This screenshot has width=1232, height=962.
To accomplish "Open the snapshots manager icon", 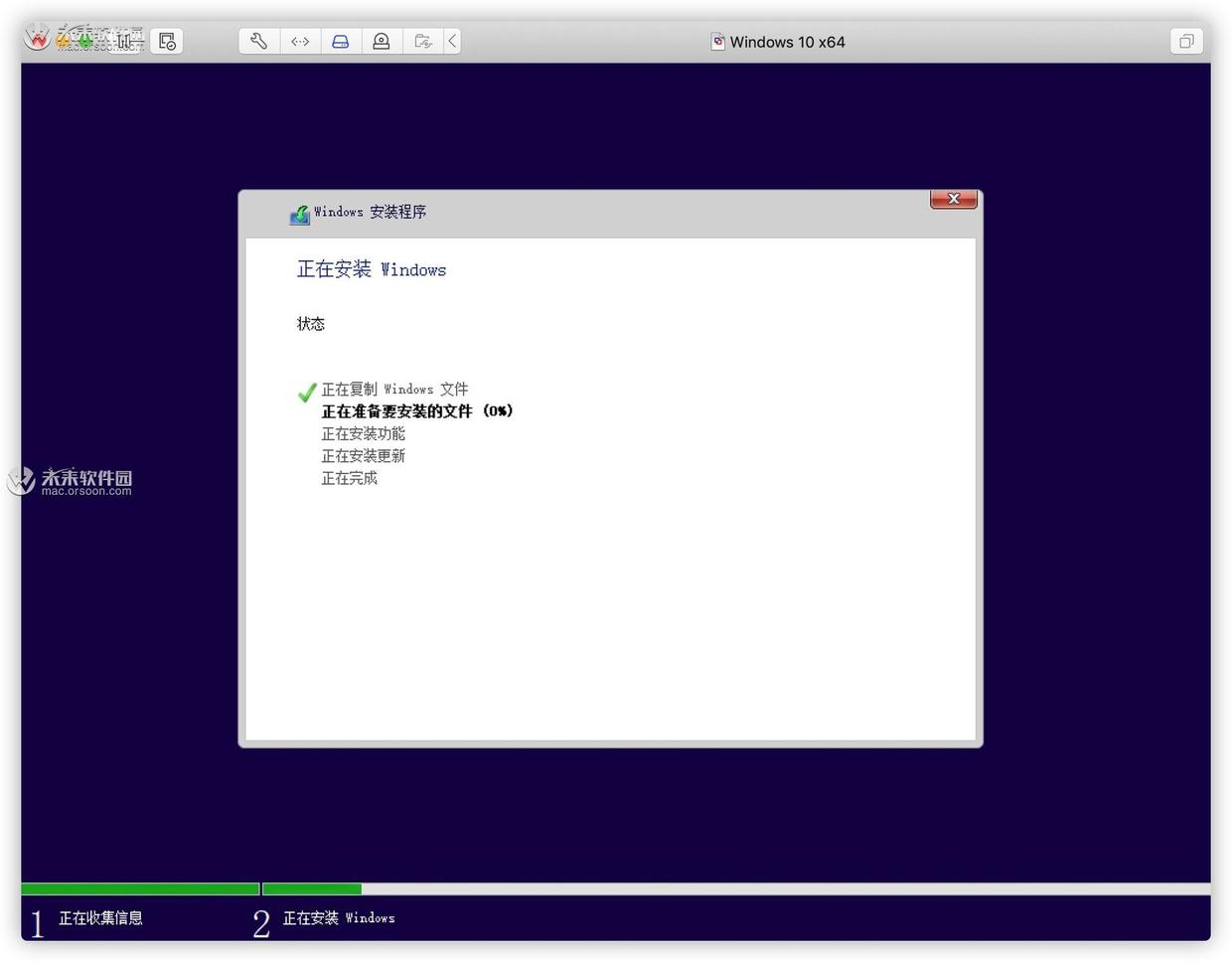I will point(167,41).
